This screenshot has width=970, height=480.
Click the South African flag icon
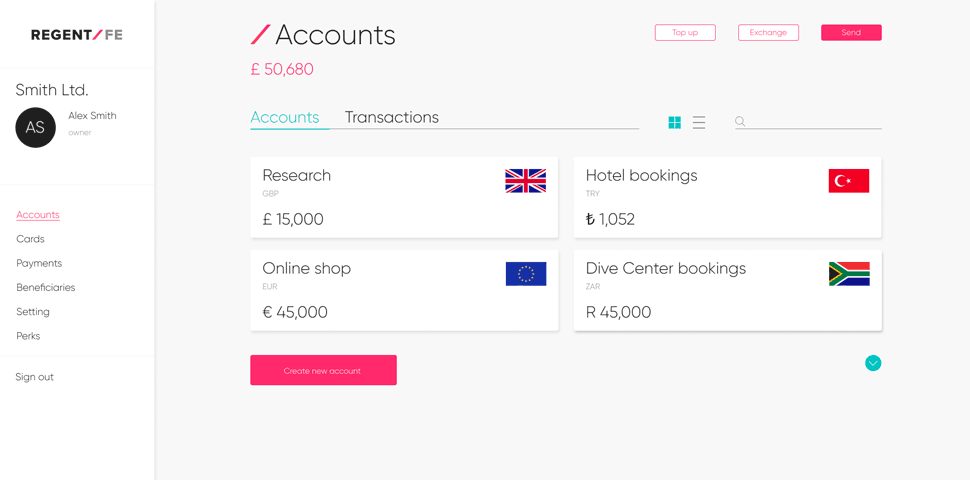tap(849, 273)
